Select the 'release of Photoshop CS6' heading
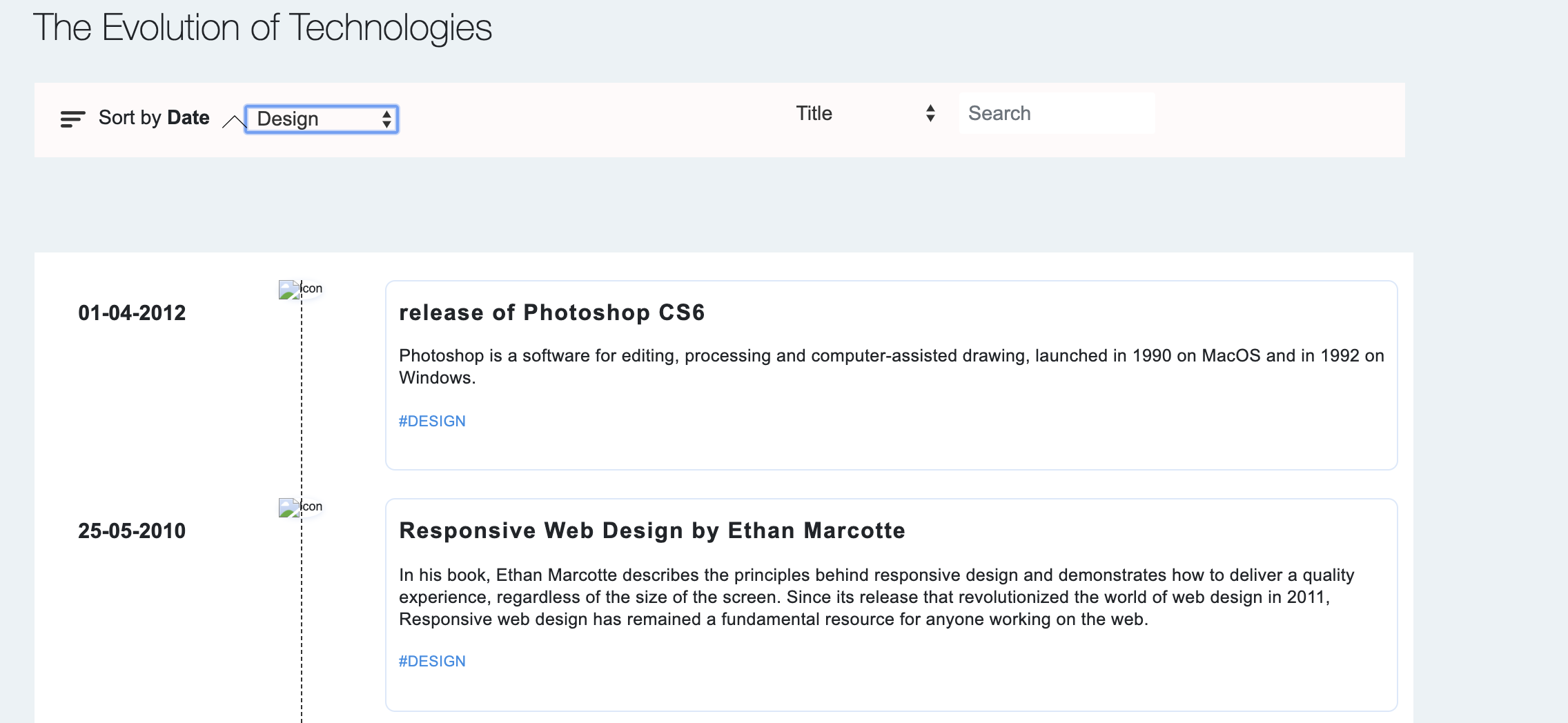Image resolution: width=1568 pixels, height=723 pixels. coord(551,313)
